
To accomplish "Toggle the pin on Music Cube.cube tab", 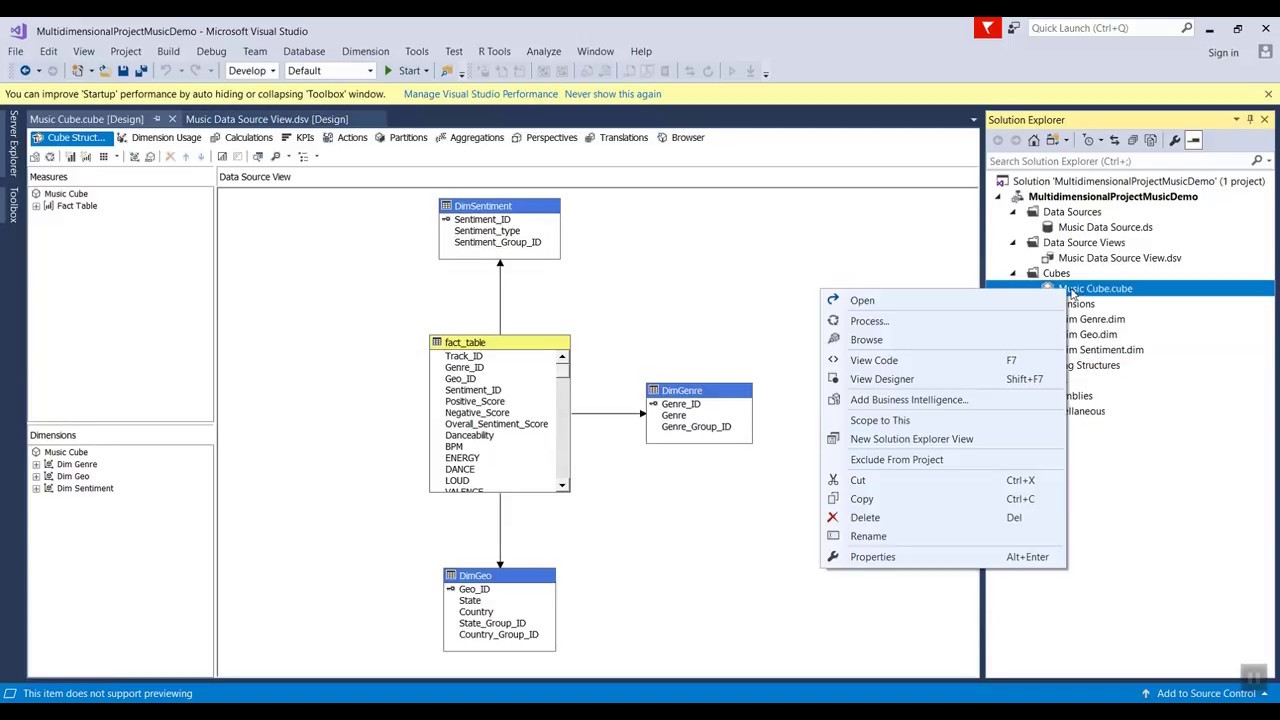I will point(157,119).
